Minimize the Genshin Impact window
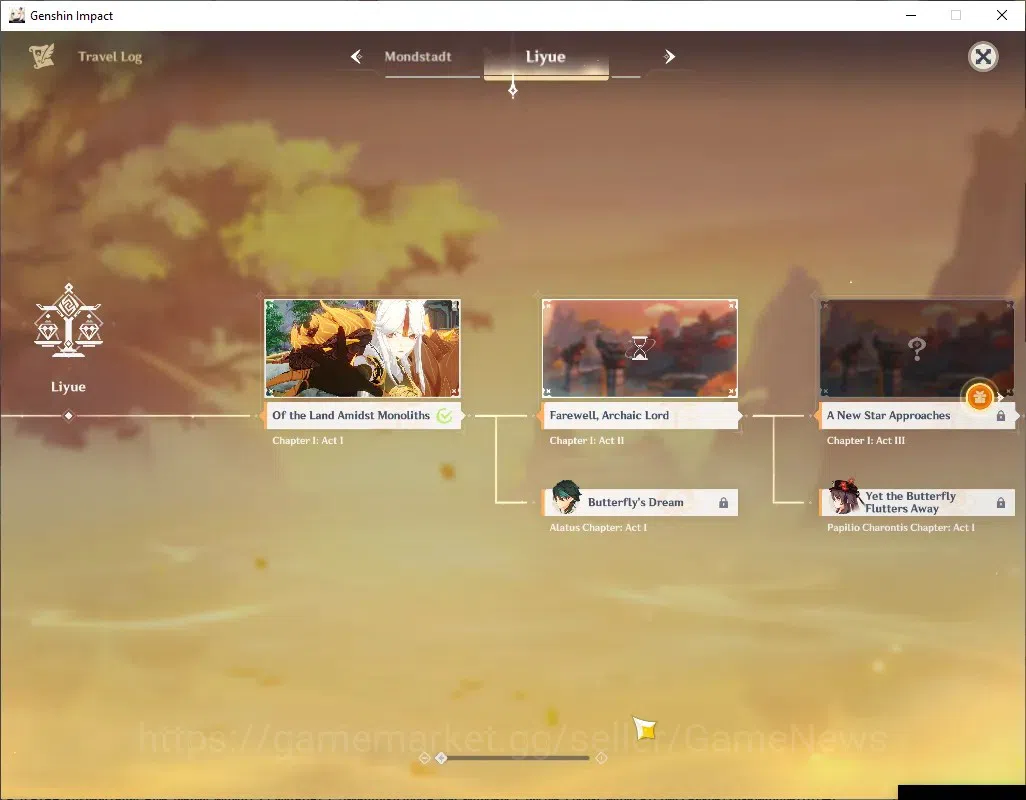This screenshot has height=800, width=1026. (x=910, y=15)
